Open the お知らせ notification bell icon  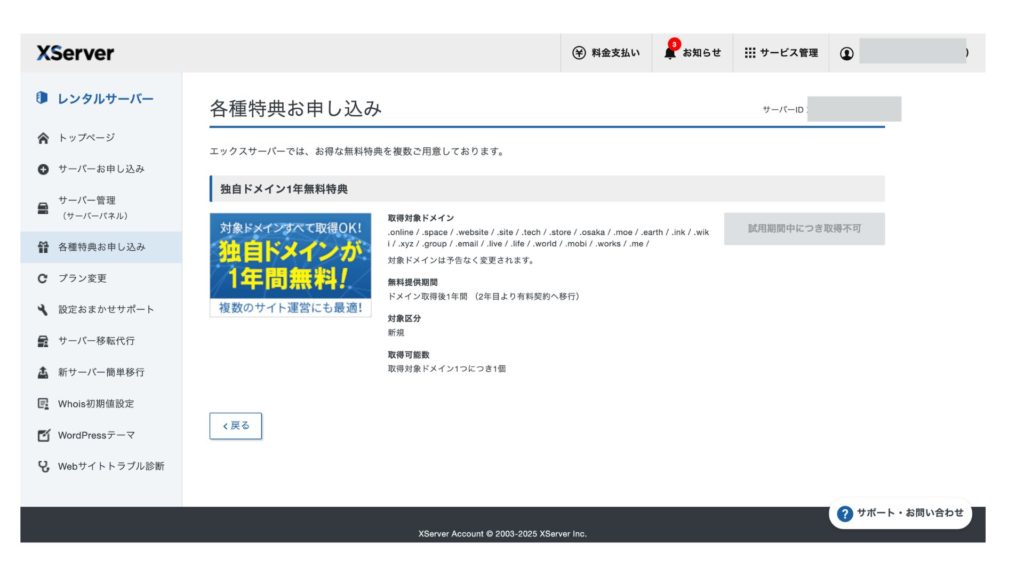click(x=669, y=53)
